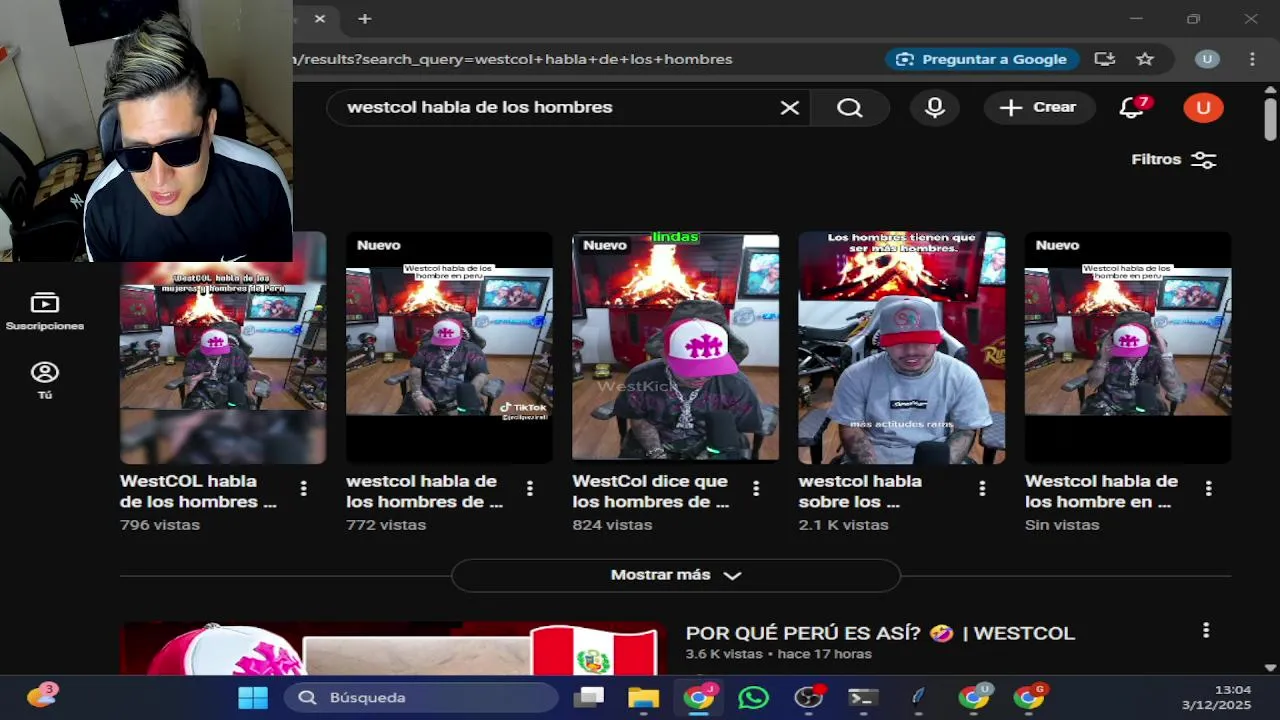Image resolution: width=1280 pixels, height=720 pixels.
Task: Open the feather pen app on taskbar
Action: point(918,697)
